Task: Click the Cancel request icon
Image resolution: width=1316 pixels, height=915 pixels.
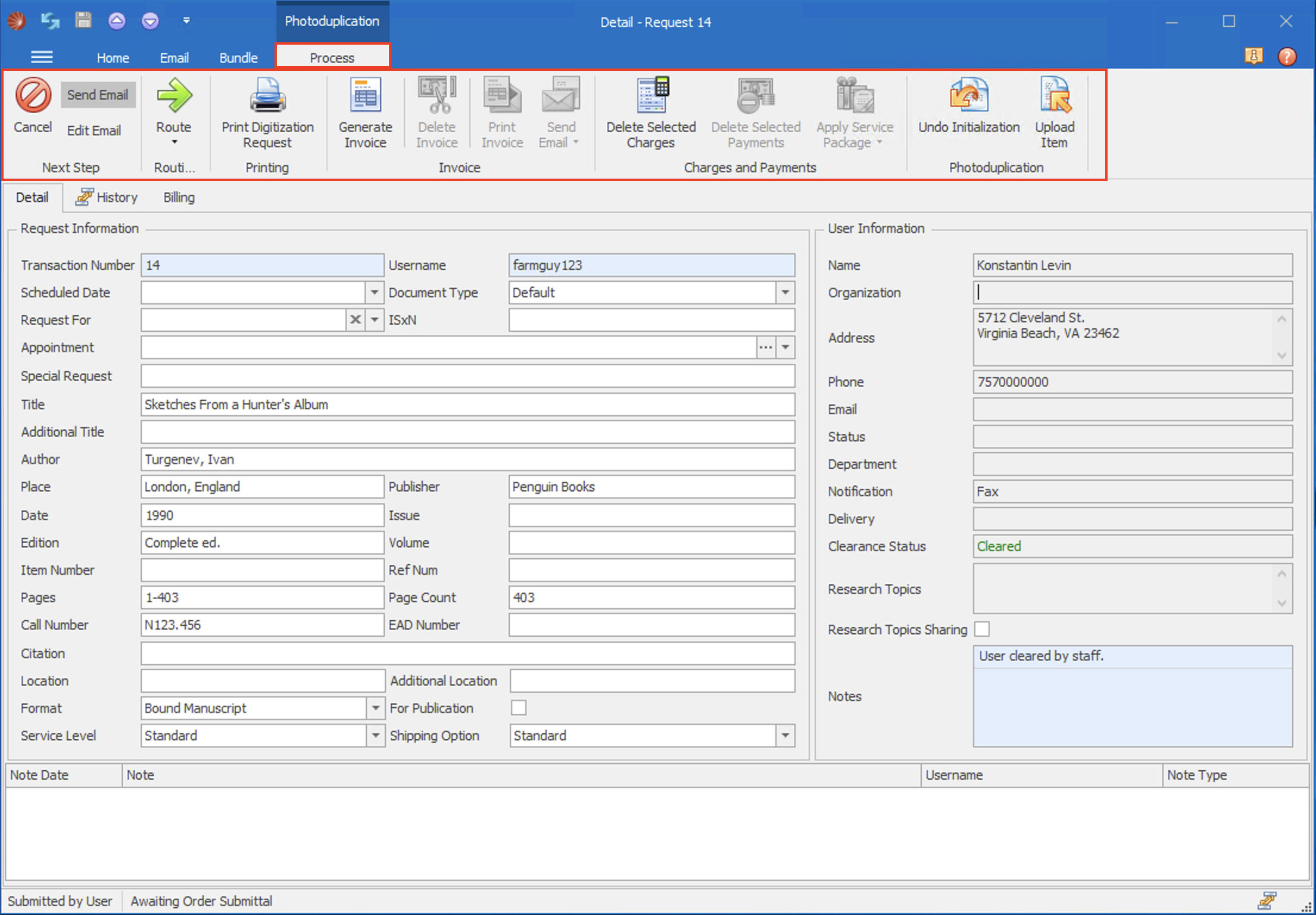Action: point(33,95)
